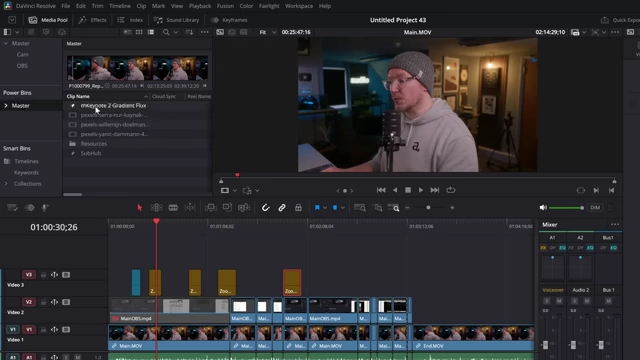Expand Master under Power Bins
The width and height of the screenshot is (640, 360).
tap(6, 106)
